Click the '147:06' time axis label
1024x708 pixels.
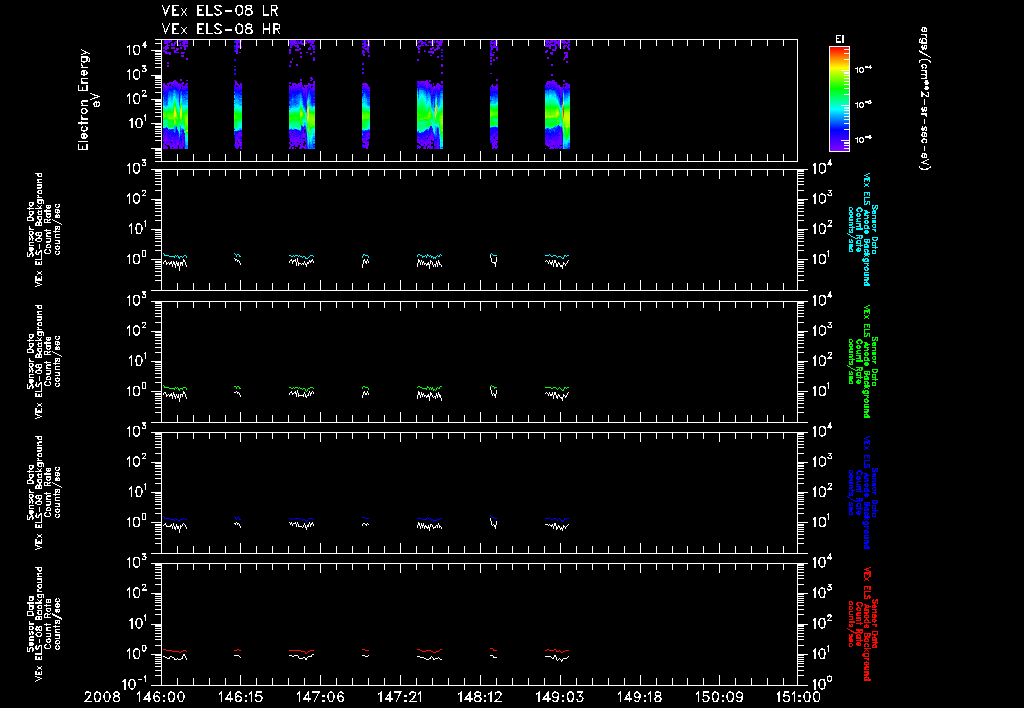320,697
